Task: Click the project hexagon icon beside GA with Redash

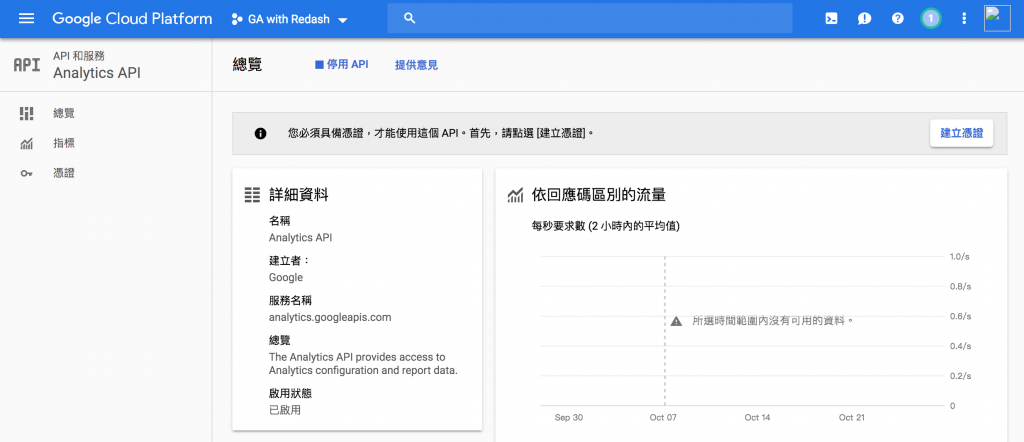Action: [x=236, y=19]
